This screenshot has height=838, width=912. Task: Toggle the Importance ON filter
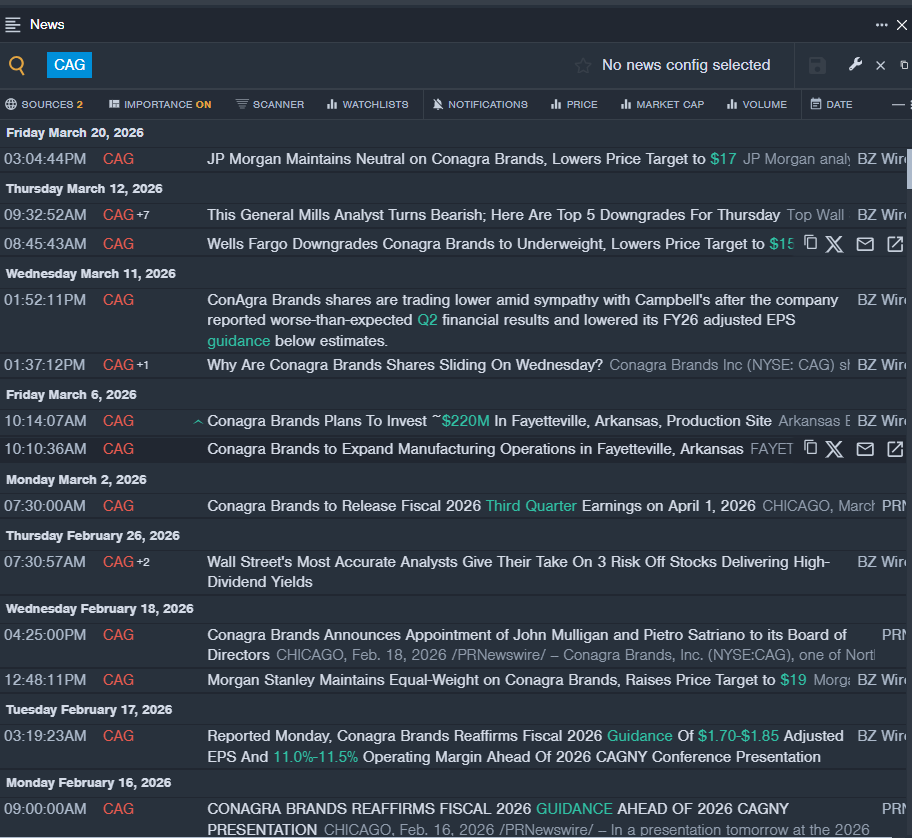(x=160, y=104)
